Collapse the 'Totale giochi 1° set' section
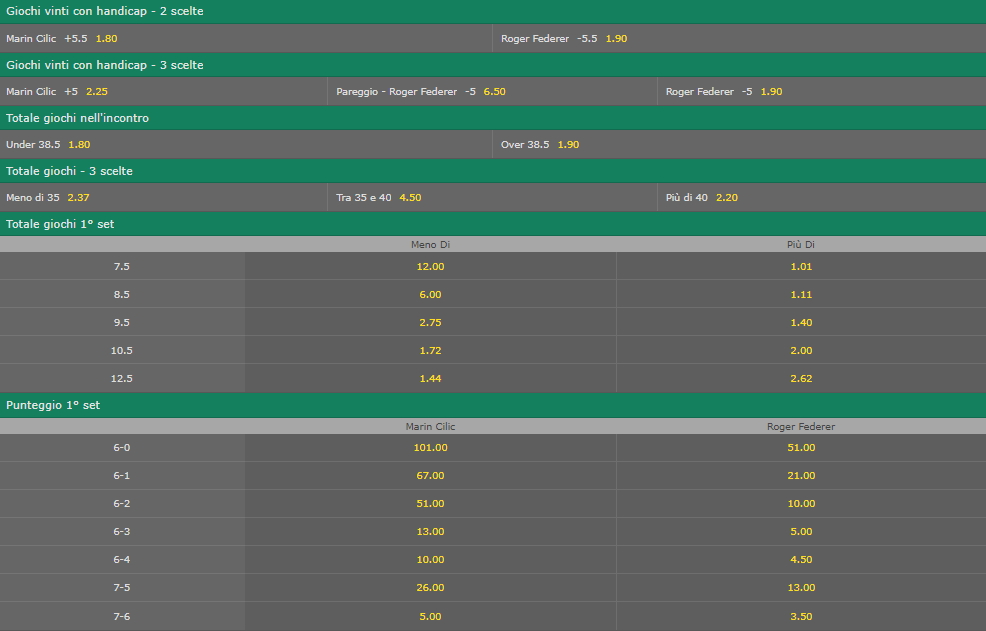The image size is (986, 631). tap(492, 224)
